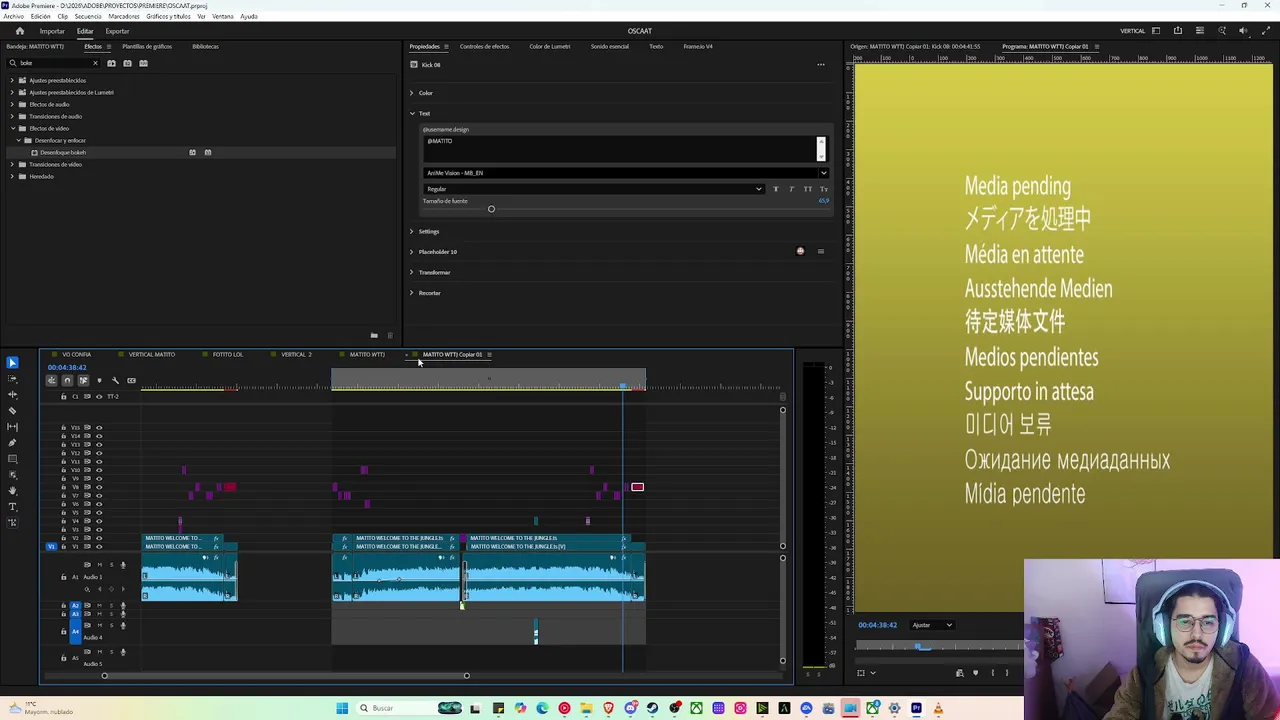The height and width of the screenshot is (720, 1280).
Task: Open the Ajustar zoom level dropdown
Action: pos(932,625)
